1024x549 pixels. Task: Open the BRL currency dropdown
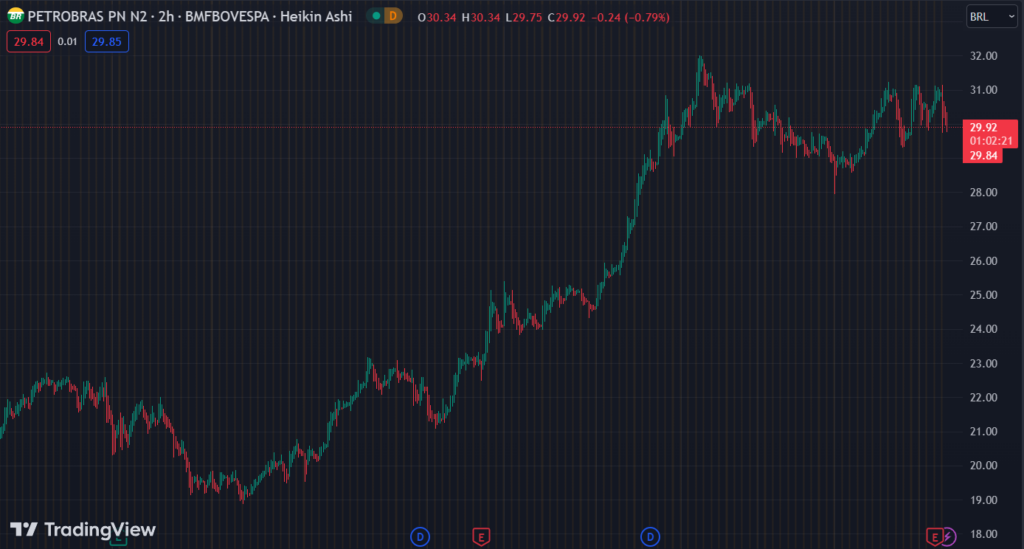coord(991,17)
